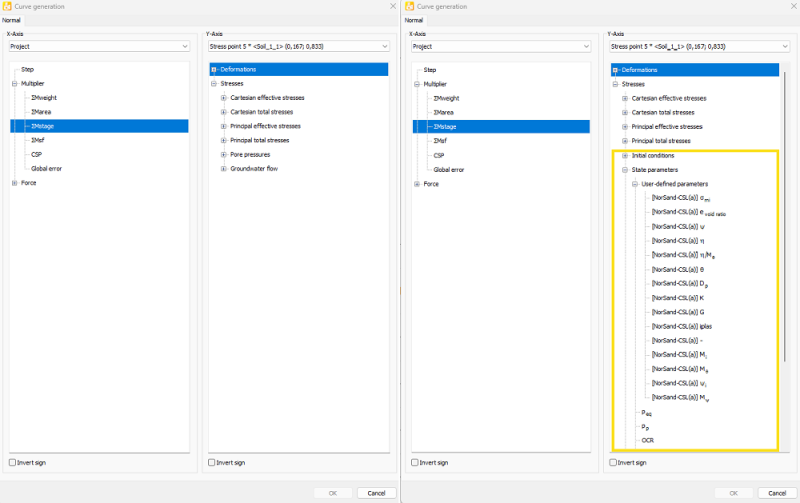Open the Project dropdown in the left dialog
The image size is (800, 503).
point(185,46)
